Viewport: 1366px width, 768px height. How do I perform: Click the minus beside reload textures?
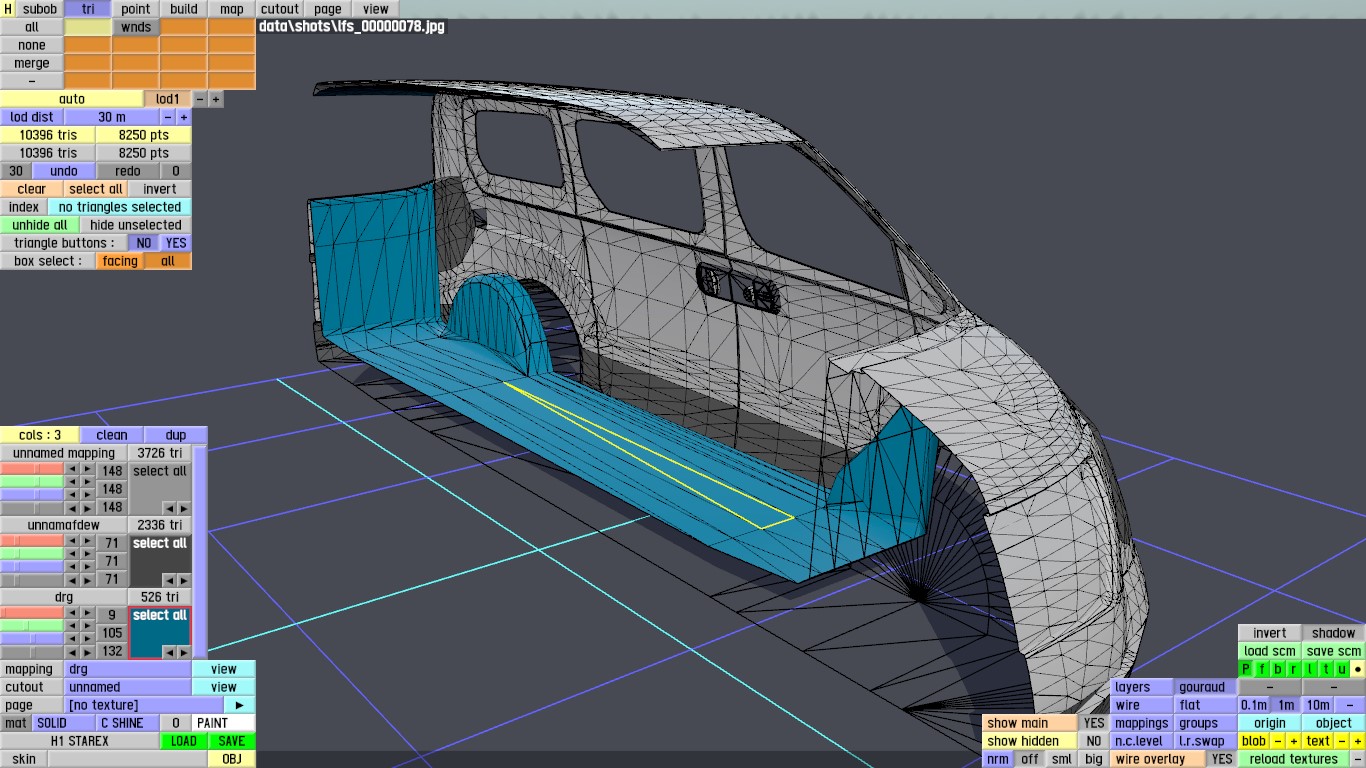point(1357,759)
